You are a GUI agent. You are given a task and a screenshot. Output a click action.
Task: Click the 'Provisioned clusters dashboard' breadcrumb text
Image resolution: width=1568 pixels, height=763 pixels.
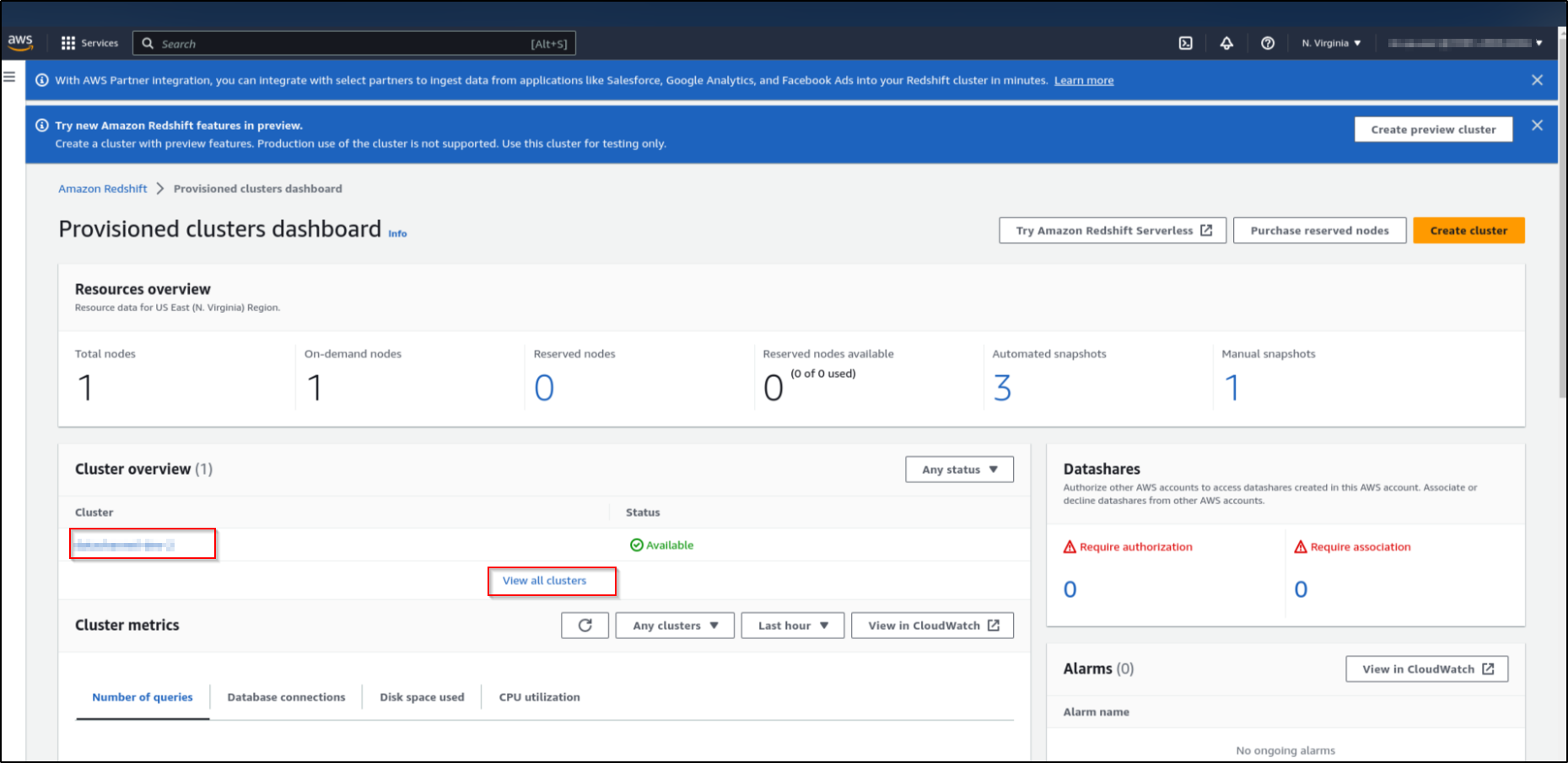[x=258, y=189]
